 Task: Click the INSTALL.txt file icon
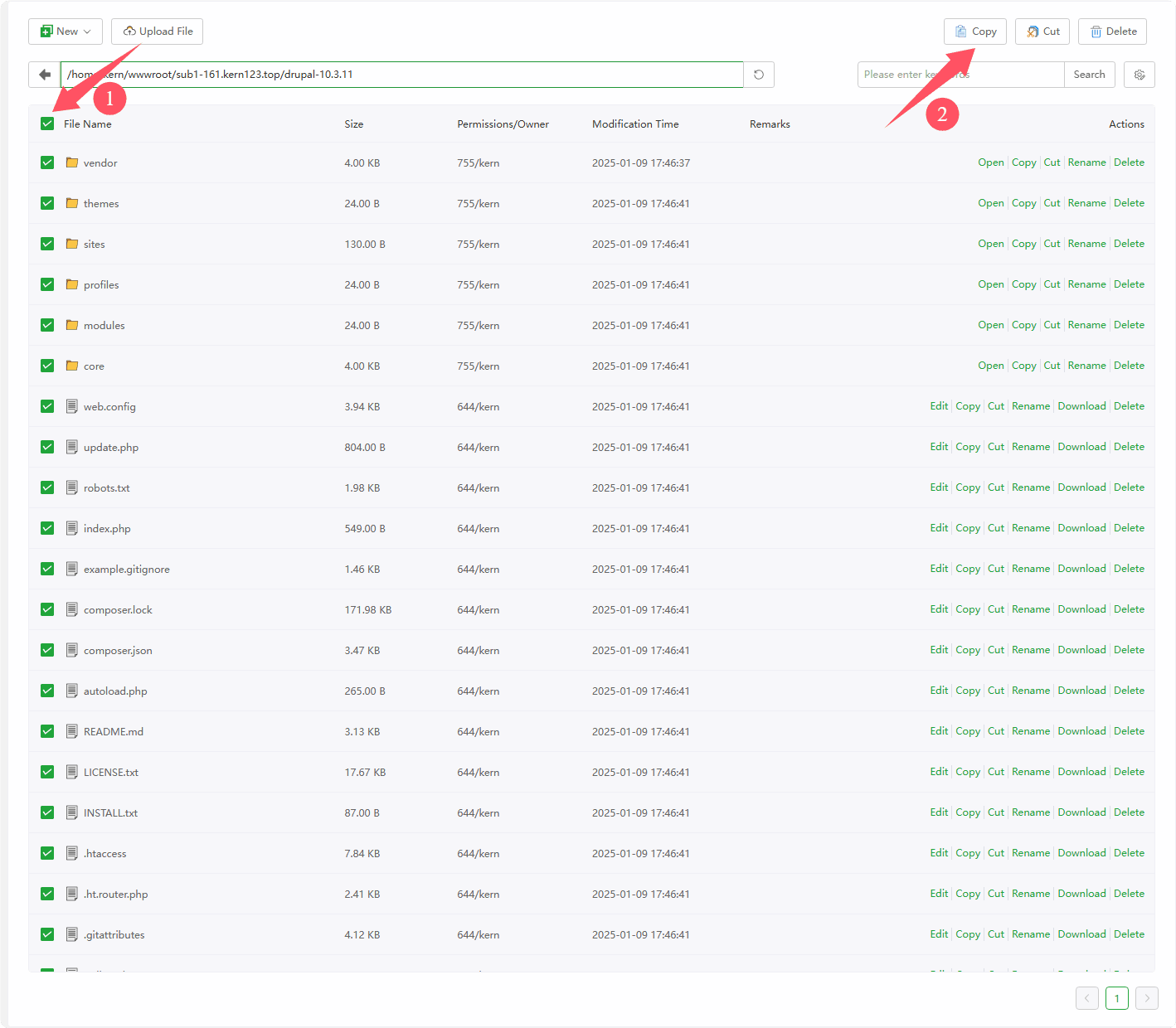click(x=72, y=812)
